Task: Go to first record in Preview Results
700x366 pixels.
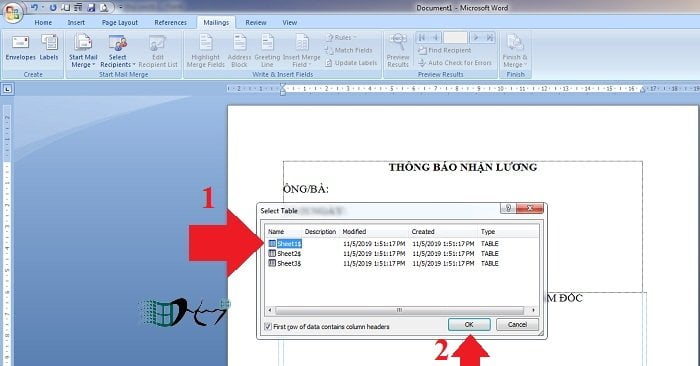Action: click(422, 37)
